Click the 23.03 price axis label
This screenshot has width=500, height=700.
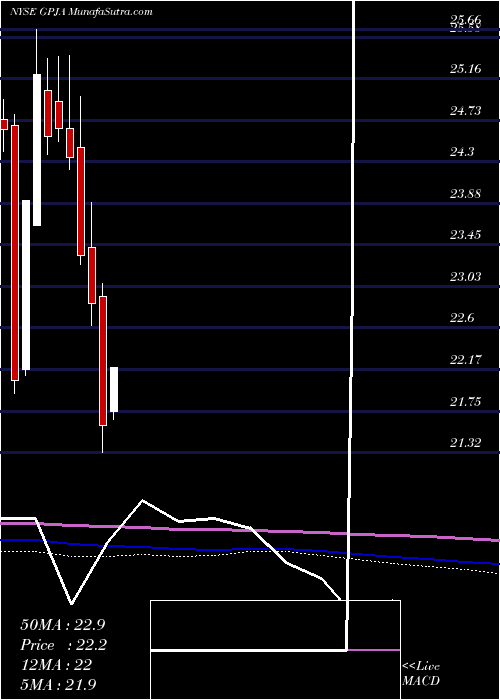[x=466, y=277]
